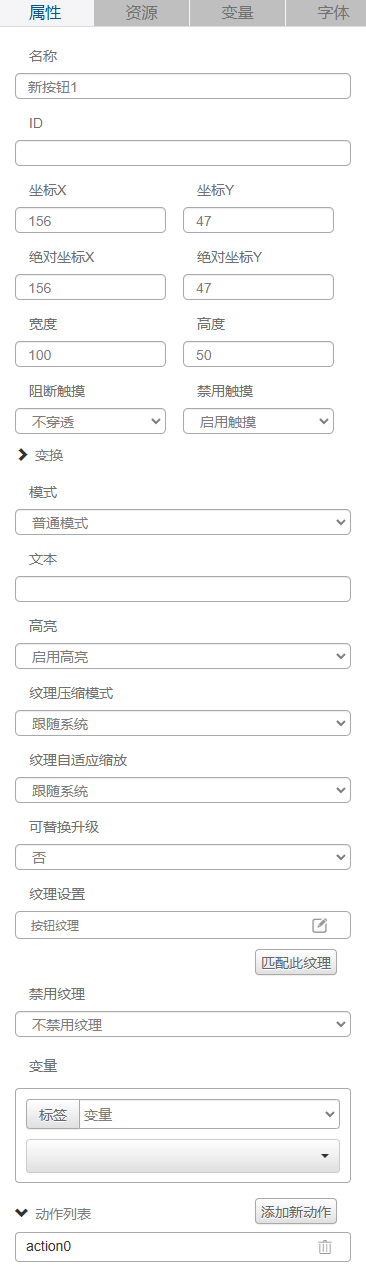Open the 禁用触摸 dropdown
Image resolution: width=366 pixels, height=1273 pixels.
coord(258,421)
